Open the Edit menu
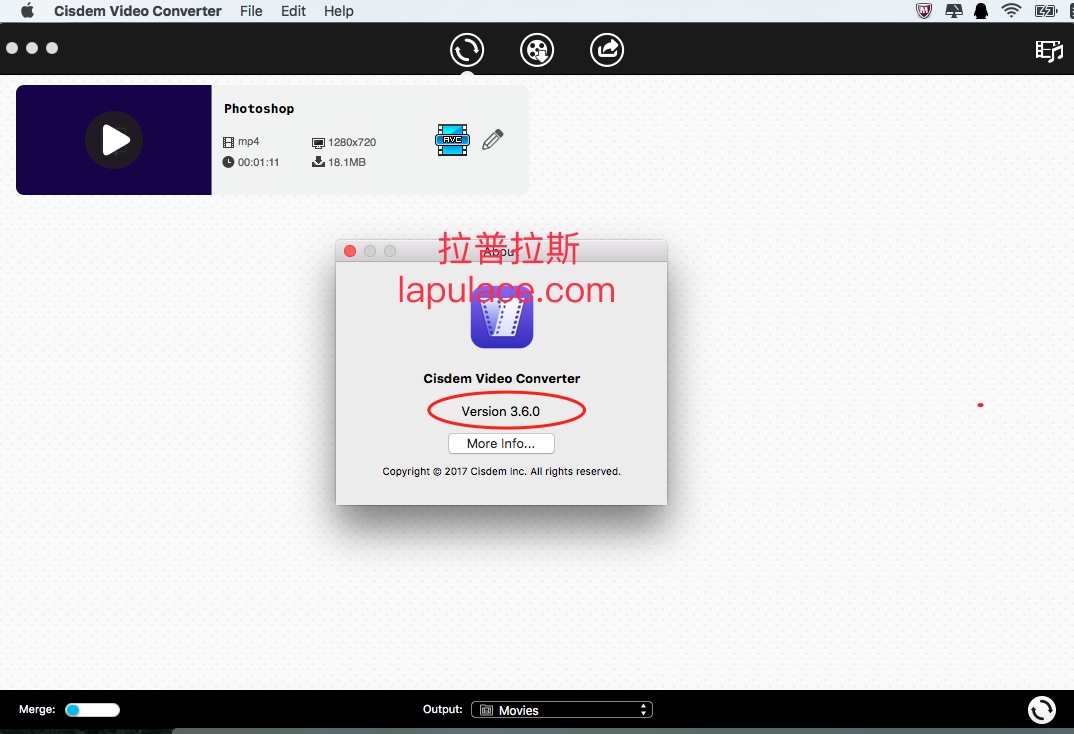This screenshot has width=1074, height=734. (293, 11)
